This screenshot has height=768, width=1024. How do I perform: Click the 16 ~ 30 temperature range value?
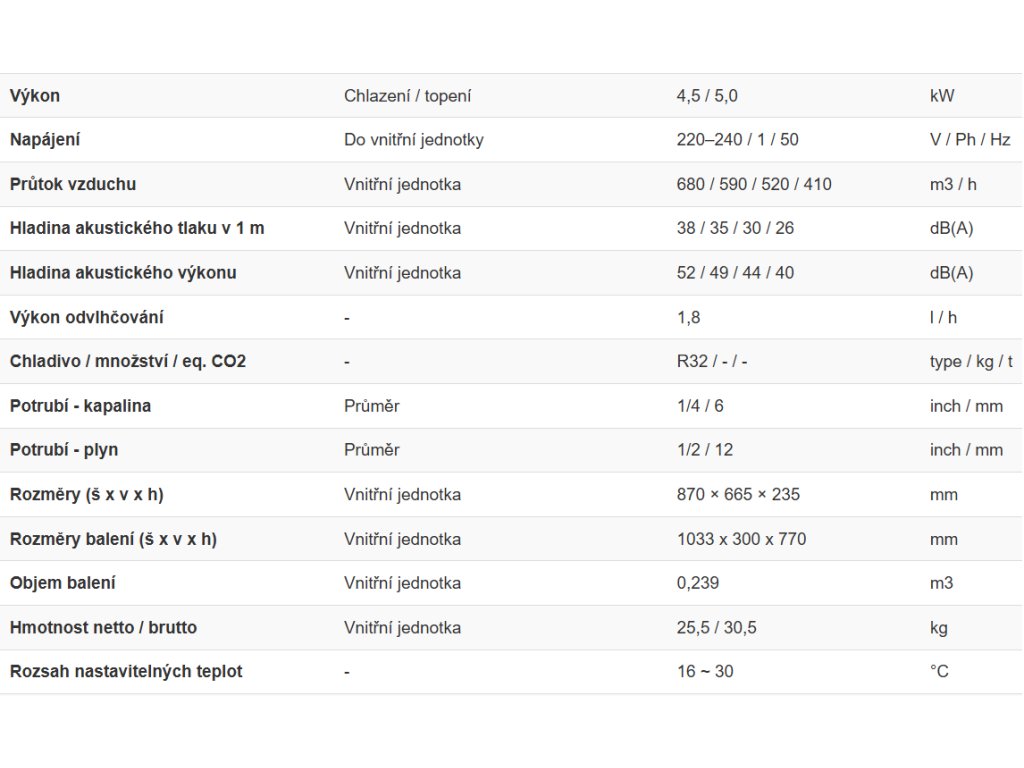pyautogui.click(x=705, y=671)
